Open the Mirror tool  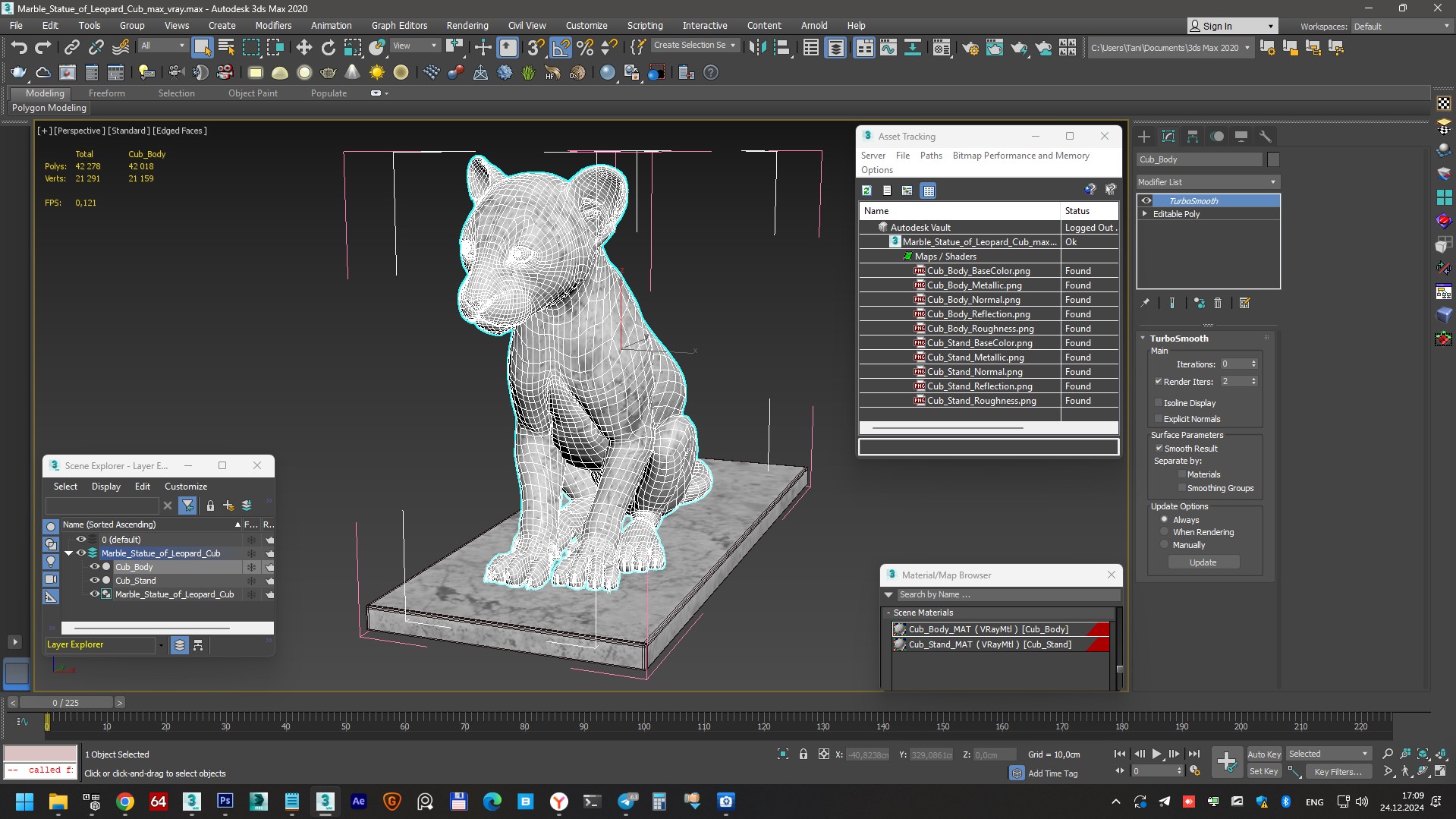[757, 48]
